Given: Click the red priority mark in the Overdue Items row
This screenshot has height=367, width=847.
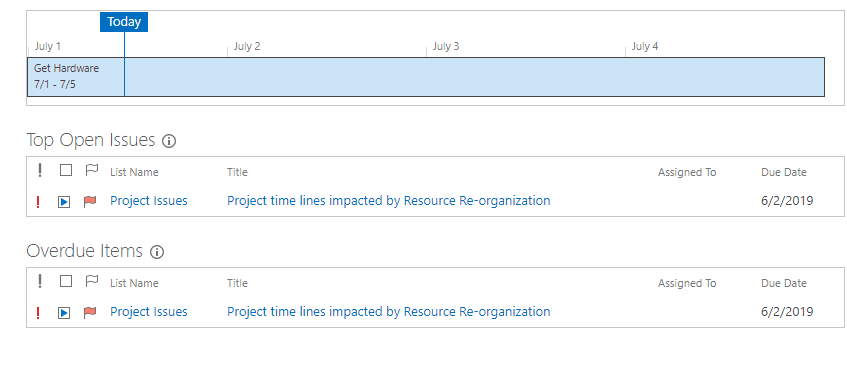Looking at the screenshot, I should [38, 312].
